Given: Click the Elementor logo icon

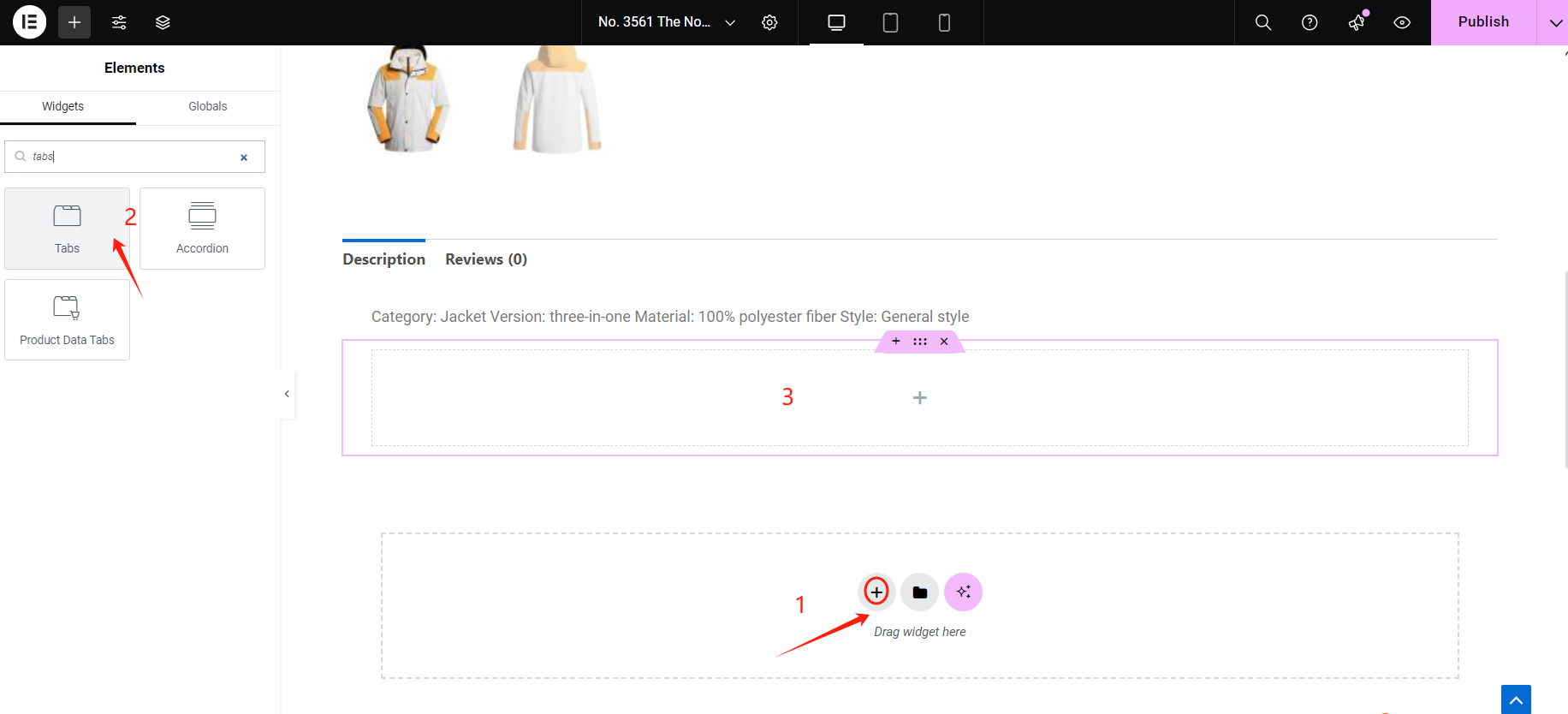Looking at the screenshot, I should (29, 22).
